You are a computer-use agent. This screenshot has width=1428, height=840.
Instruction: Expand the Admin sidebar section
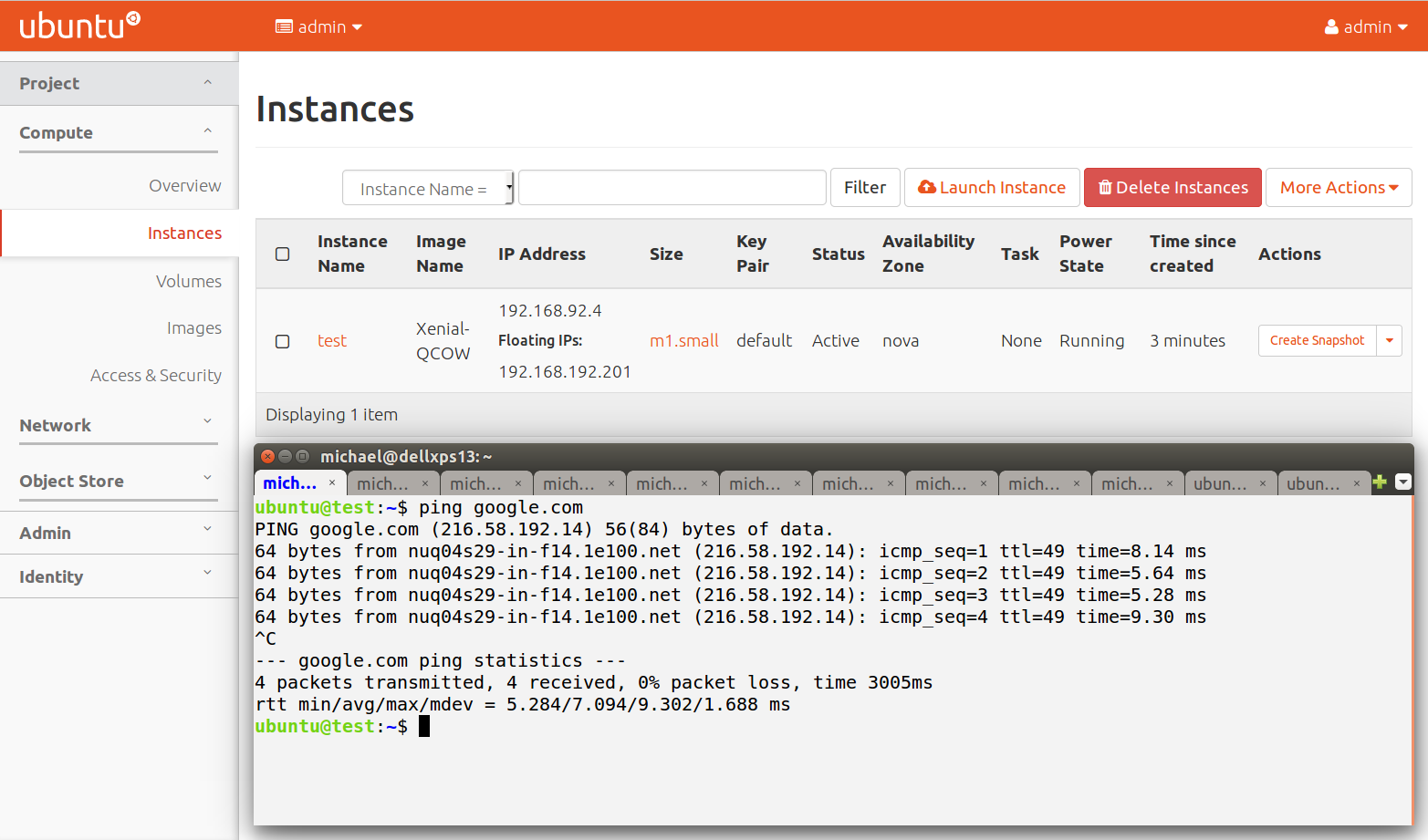(119, 533)
